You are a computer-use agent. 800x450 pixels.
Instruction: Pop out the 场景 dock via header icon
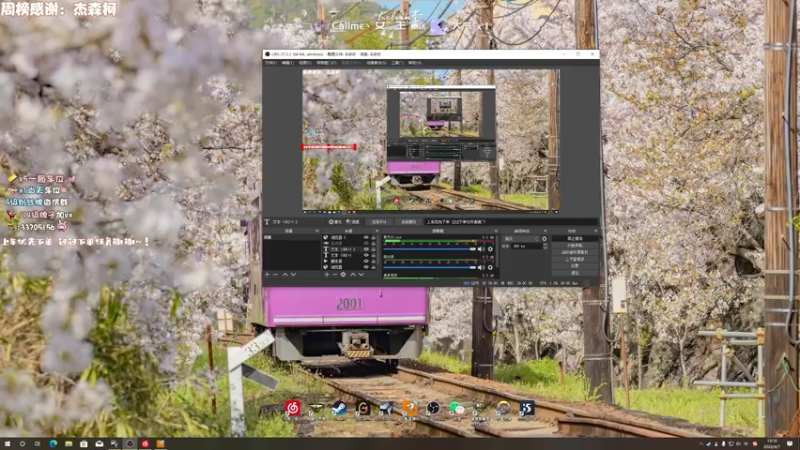tap(317, 231)
